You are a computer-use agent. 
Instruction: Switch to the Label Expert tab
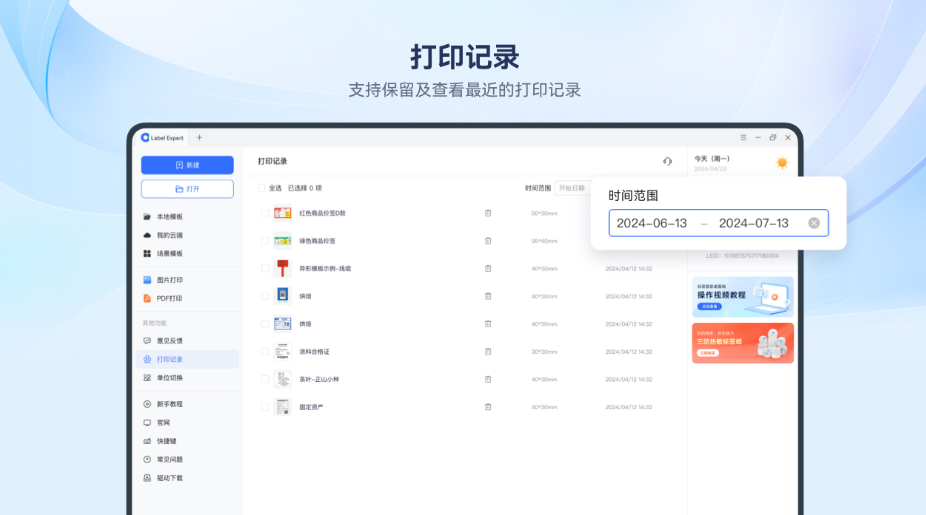(x=162, y=138)
